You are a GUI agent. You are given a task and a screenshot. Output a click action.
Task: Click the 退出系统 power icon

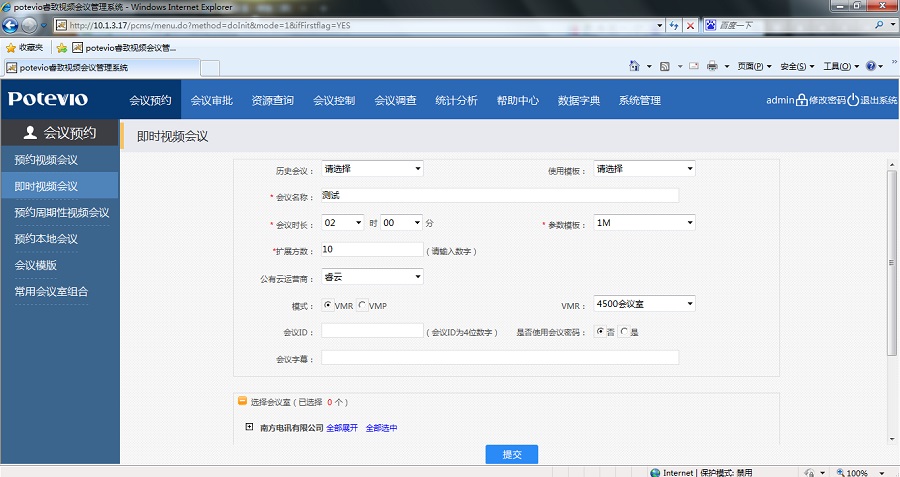(853, 100)
